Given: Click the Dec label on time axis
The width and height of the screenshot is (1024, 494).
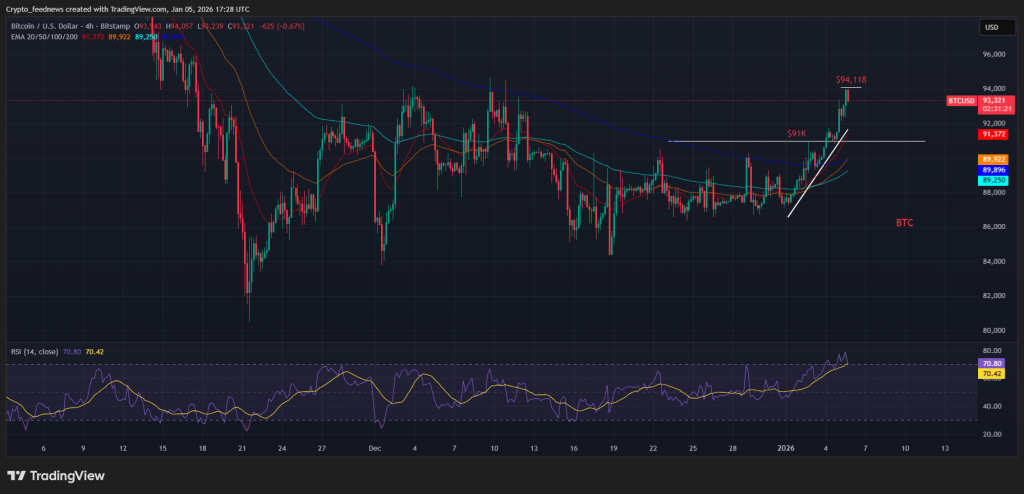Looking at the screenshot, I should pos(374,449).
